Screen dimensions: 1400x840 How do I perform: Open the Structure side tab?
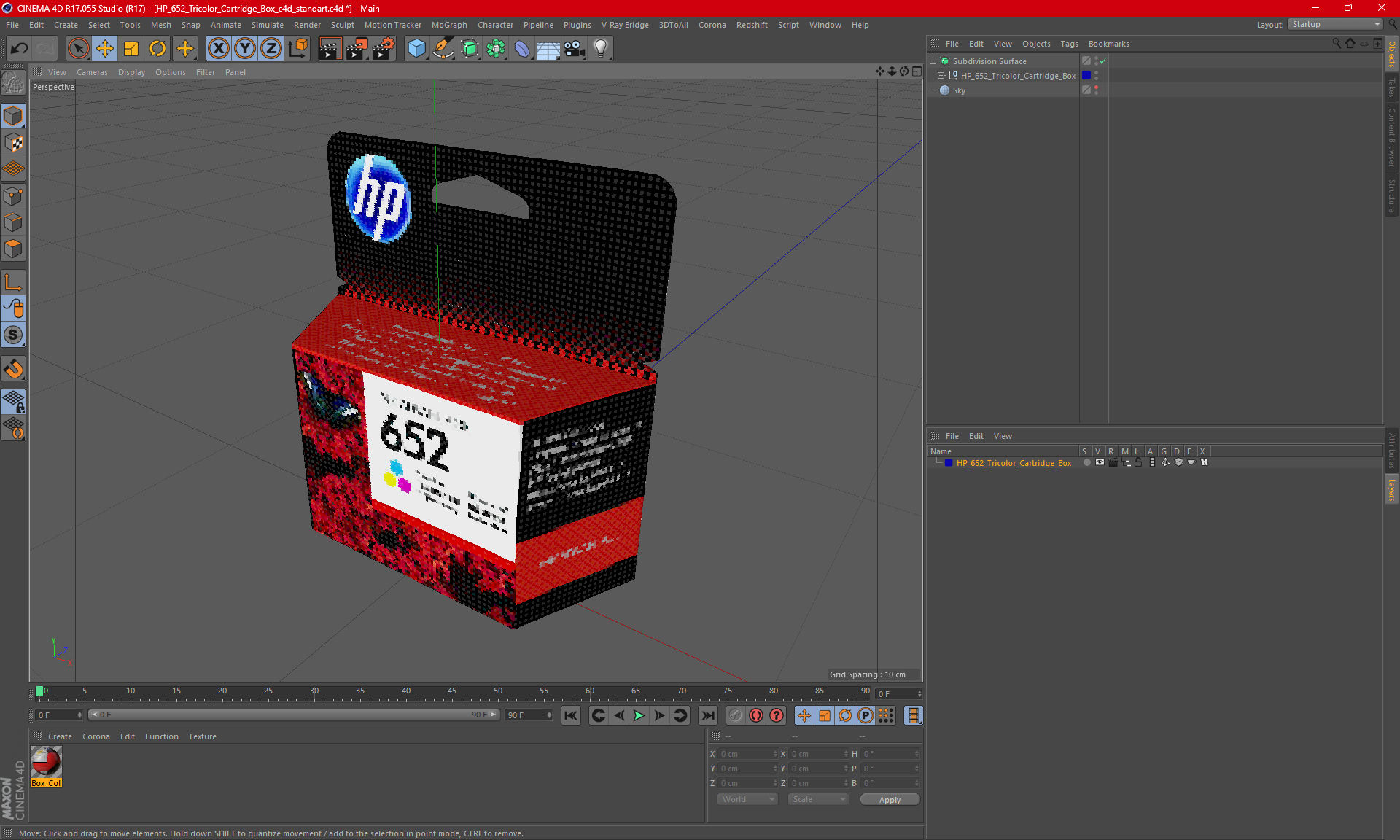coord(1391,195)
